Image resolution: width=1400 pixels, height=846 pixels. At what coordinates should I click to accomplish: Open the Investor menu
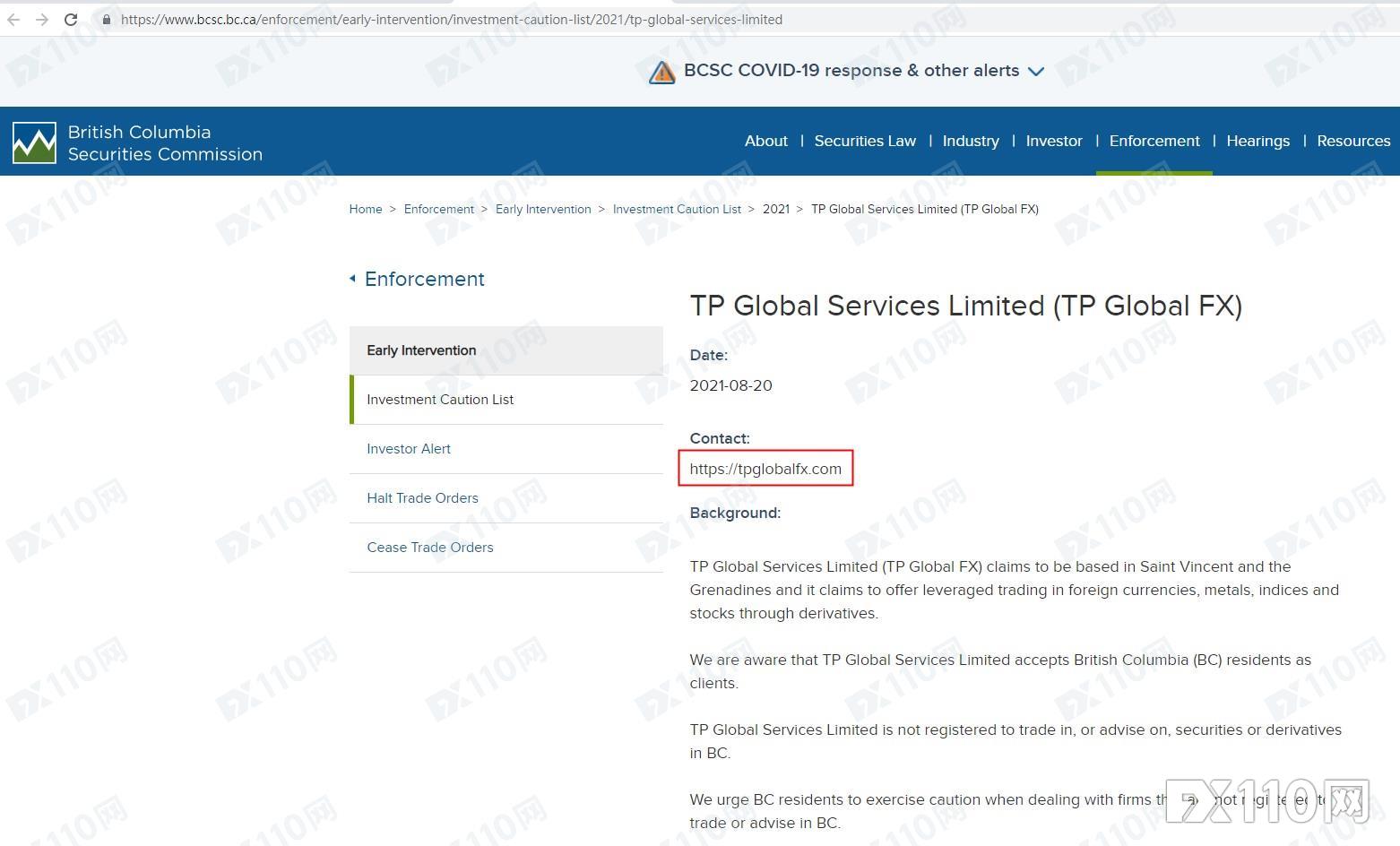tap(1054, 141)
